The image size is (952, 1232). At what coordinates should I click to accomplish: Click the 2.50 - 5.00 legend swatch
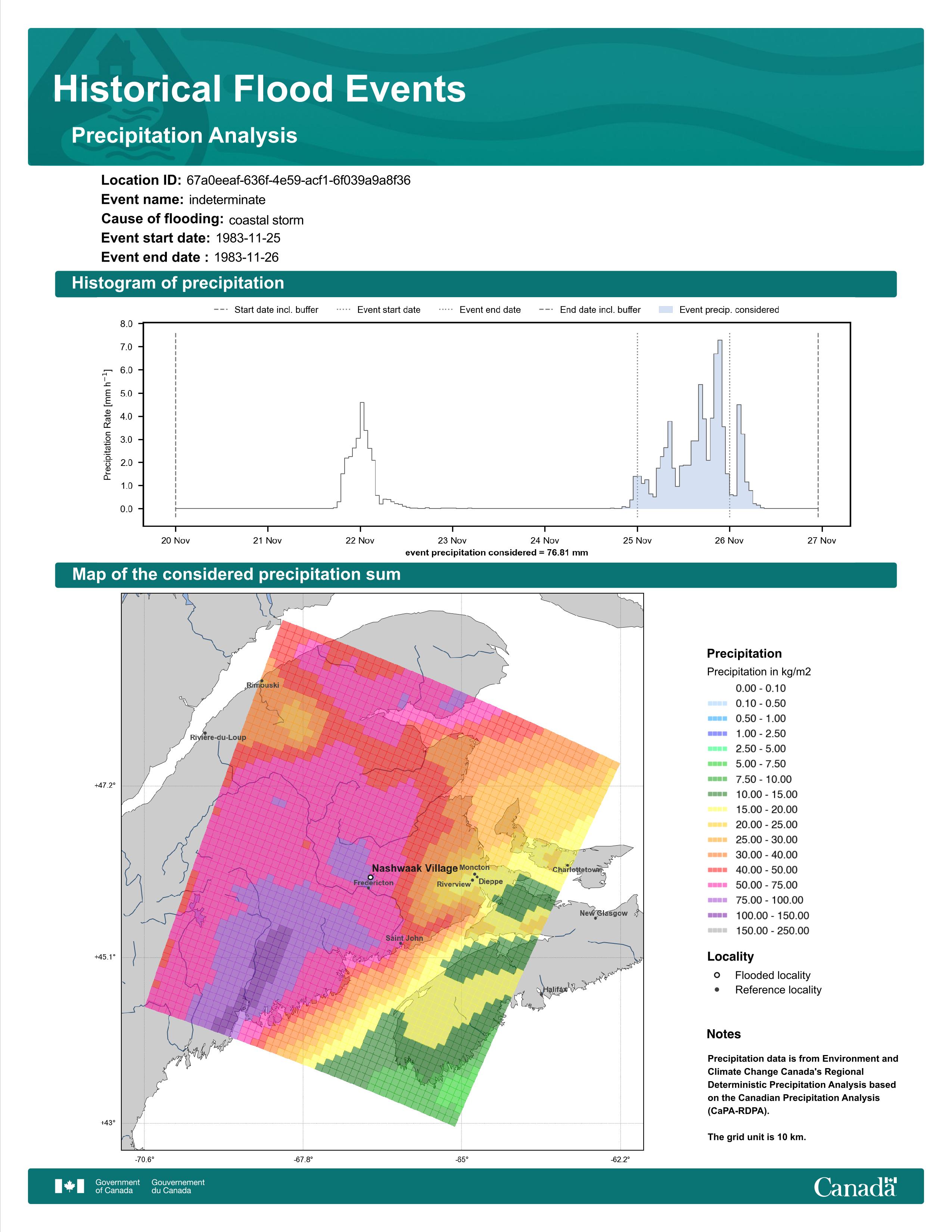click(718, 749)
